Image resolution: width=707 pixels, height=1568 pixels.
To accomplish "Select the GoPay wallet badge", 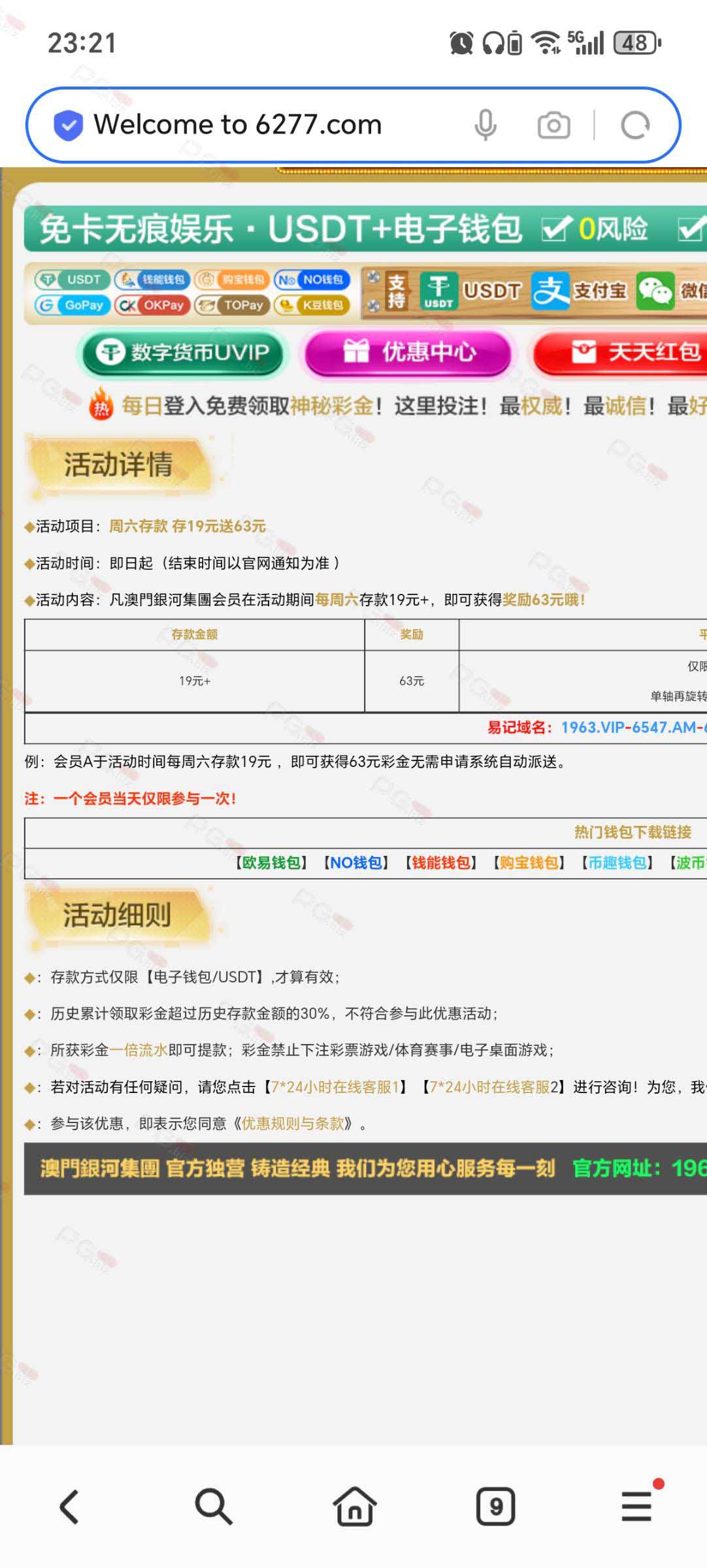I will pyautogui.click(x=72, y=305).
